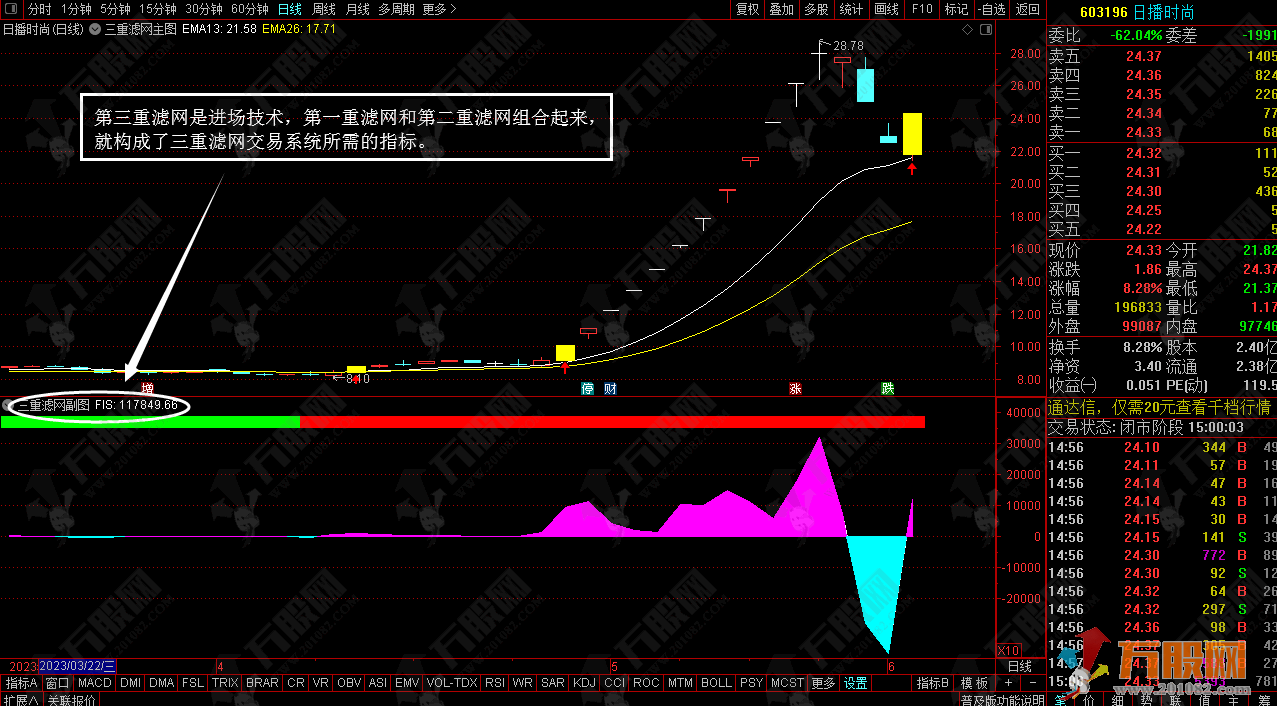The image size is (1277, 706).
Task: Switch sub-chart to FSL indicator
Action: pos(193,683)
